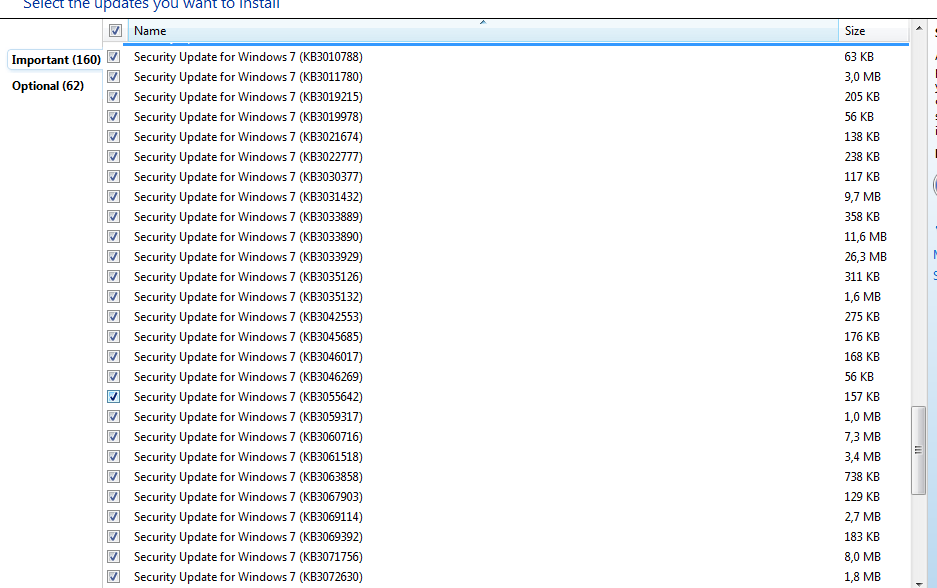
Task: Click the 738 KB size value
Action: point(862,477)
